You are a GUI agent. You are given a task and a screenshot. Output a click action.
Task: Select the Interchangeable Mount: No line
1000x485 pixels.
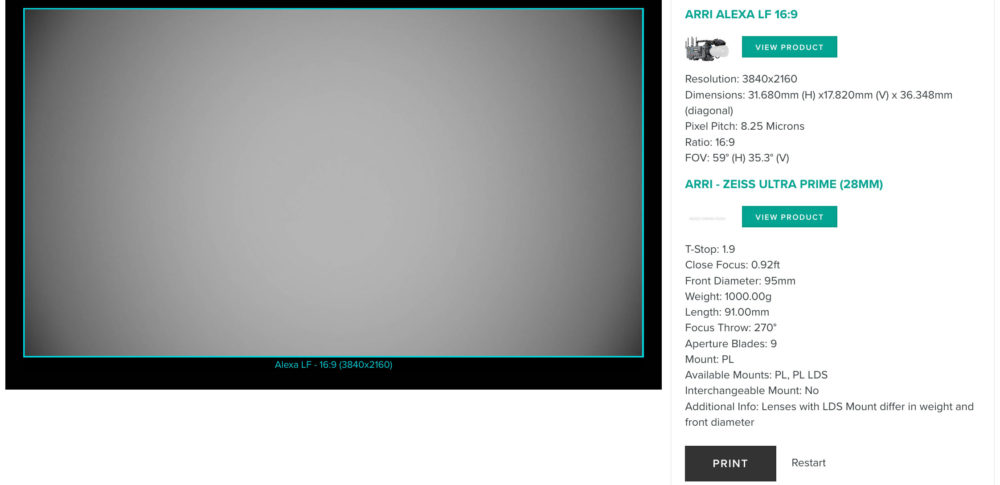(x=752, y=391)
